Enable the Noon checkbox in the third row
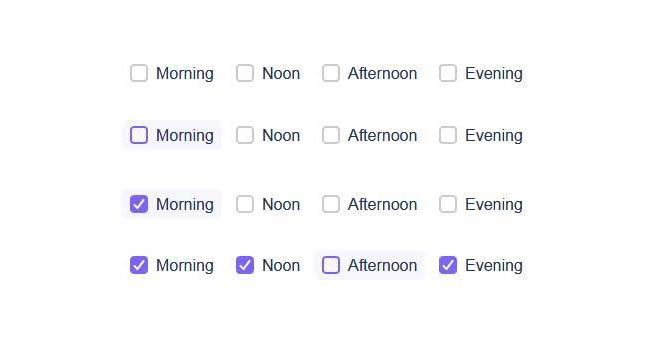Viewport: 650px width, 360px height. click(245, 204)
